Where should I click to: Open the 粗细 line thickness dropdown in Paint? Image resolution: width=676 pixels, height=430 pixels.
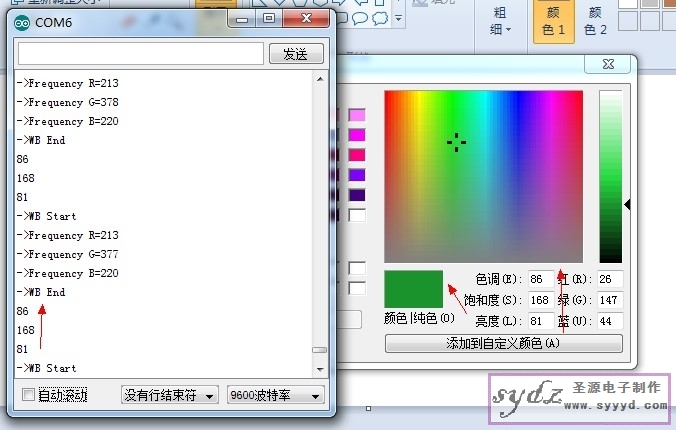pos(500,21)
